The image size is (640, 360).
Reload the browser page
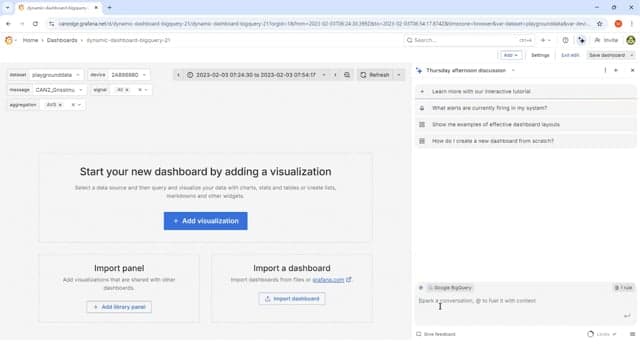point(35,24)
